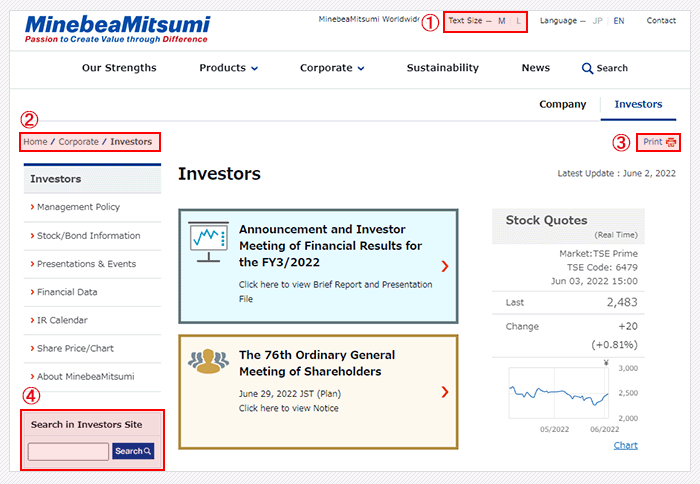Click the Last price value 2,483
This screenshot has width=700, height=484.
[622, 302]
